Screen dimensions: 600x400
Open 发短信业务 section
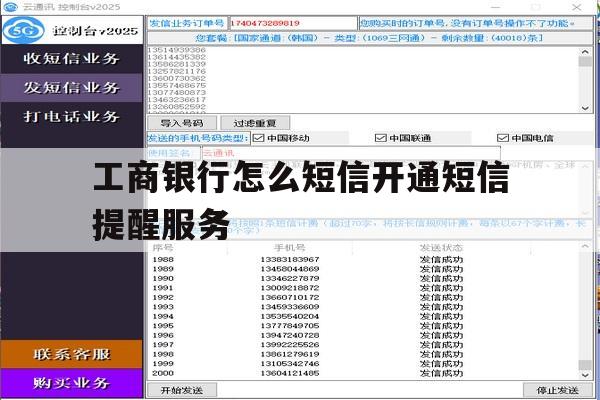(x=72, y=88)
